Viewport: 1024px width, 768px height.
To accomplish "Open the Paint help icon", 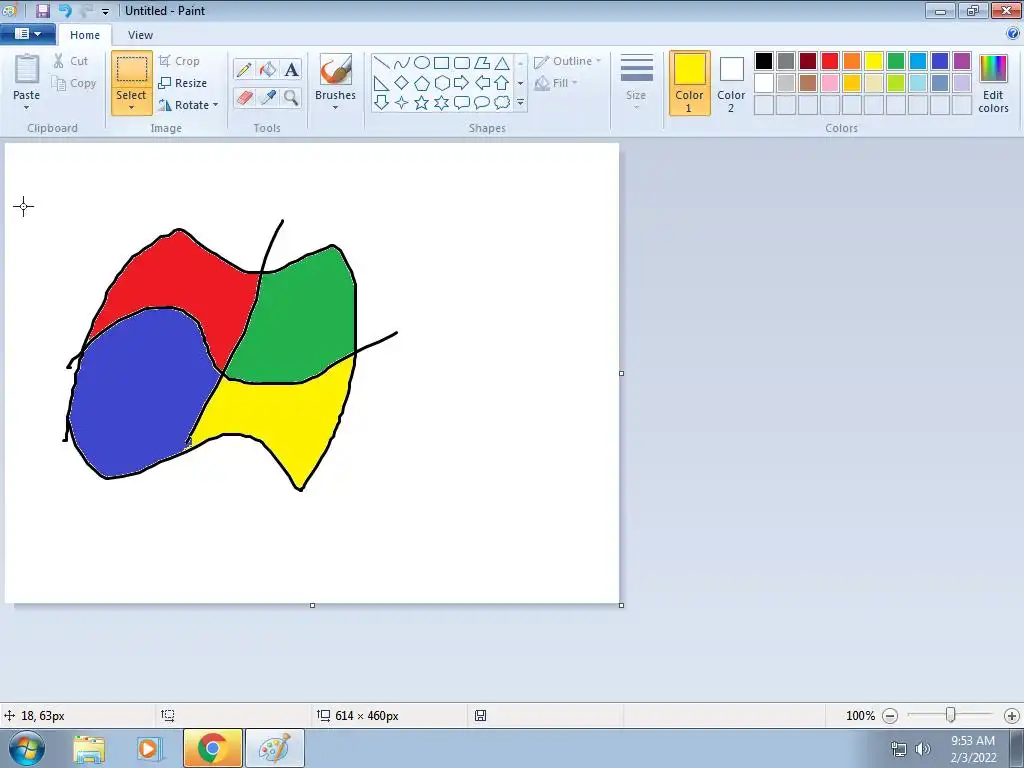I will 1014,33.
